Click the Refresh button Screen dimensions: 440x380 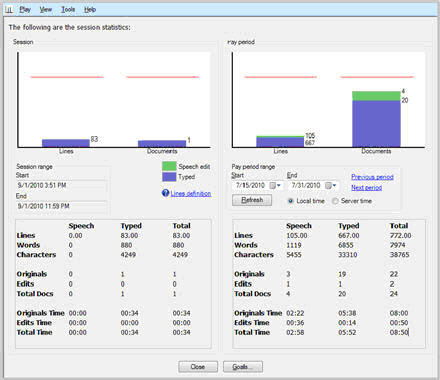point(252,200)
